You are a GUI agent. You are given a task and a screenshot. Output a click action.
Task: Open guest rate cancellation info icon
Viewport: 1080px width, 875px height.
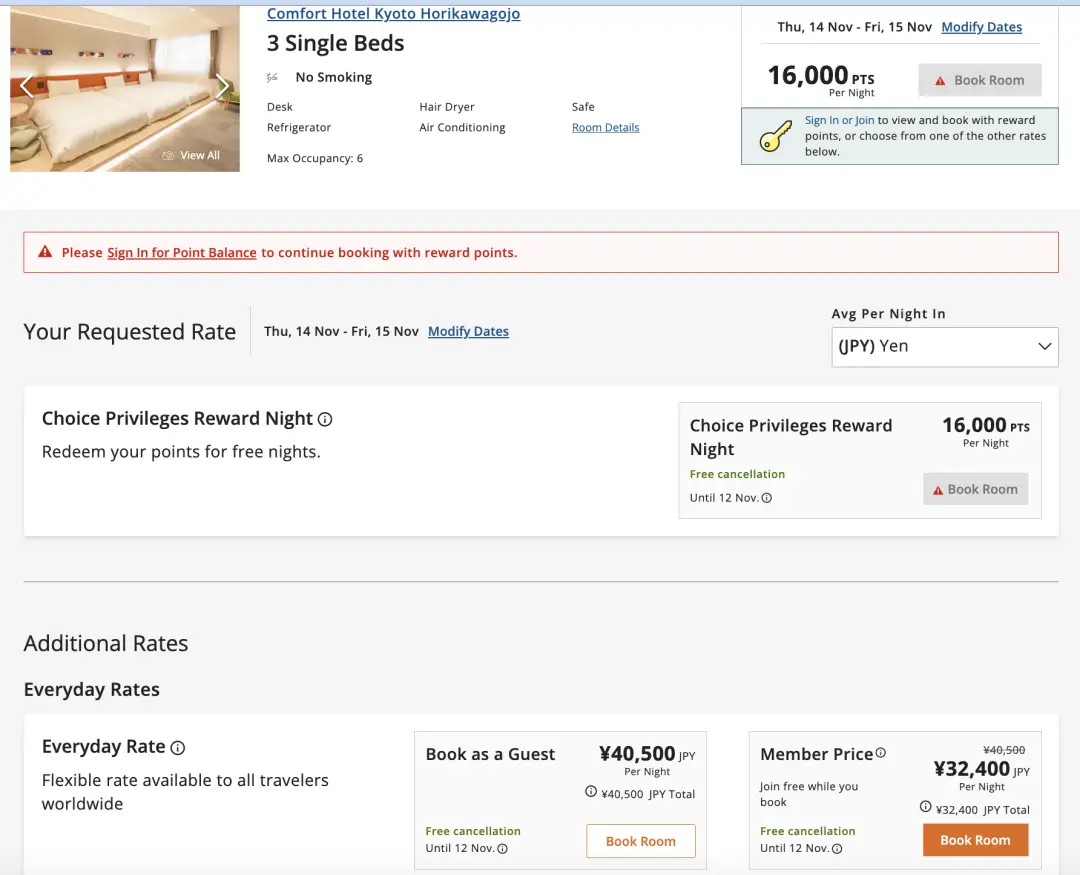(502, 849)
